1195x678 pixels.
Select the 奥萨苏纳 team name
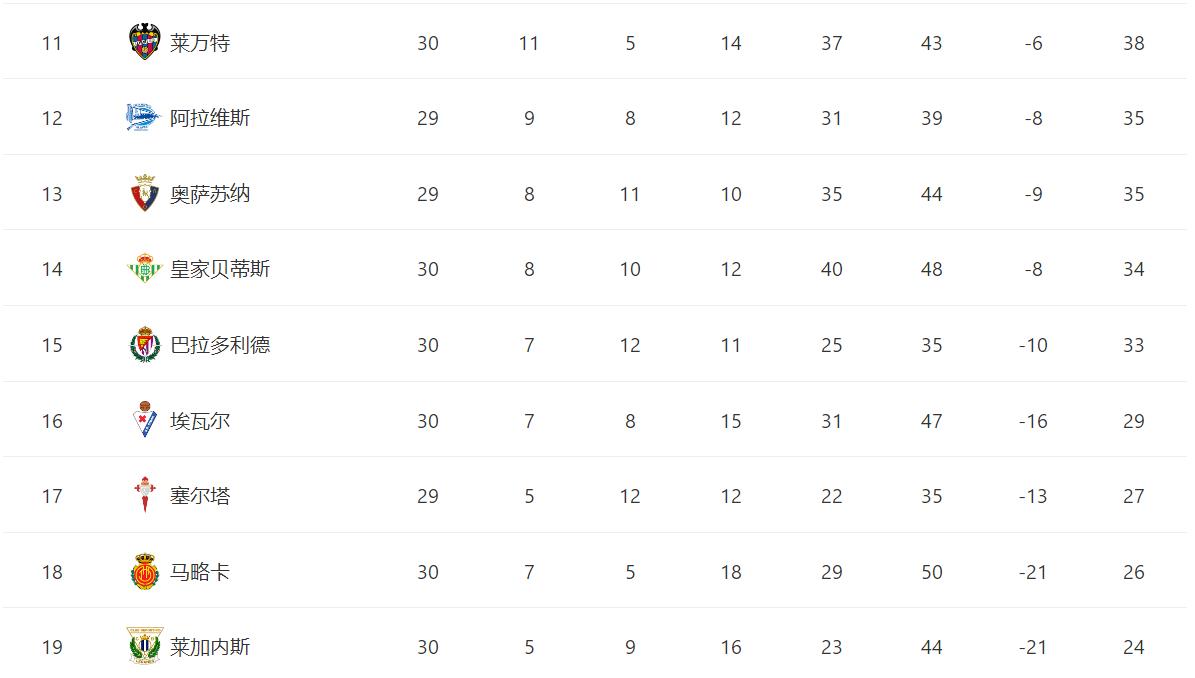coord(210,194)
